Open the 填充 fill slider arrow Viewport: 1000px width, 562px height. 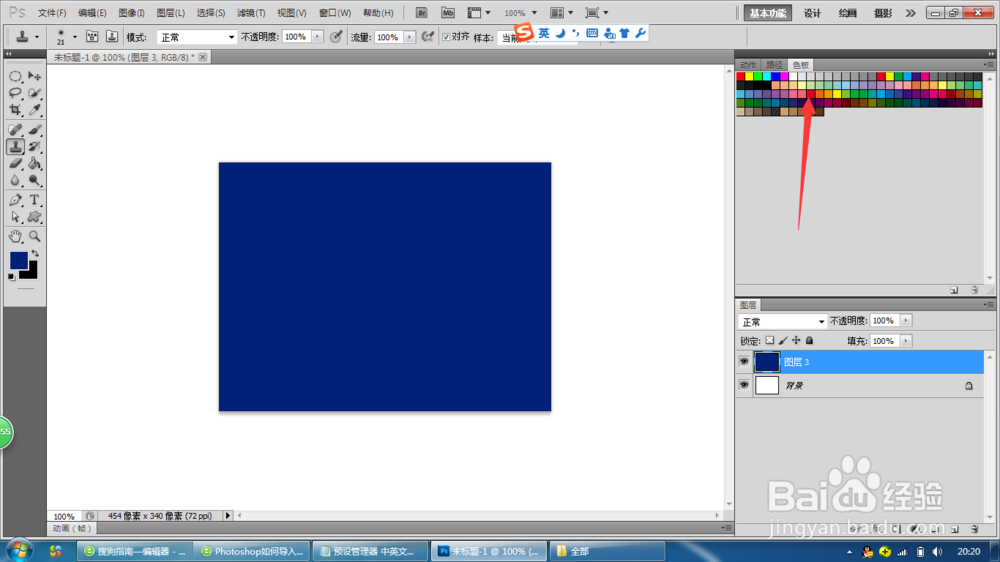(906, 341)
